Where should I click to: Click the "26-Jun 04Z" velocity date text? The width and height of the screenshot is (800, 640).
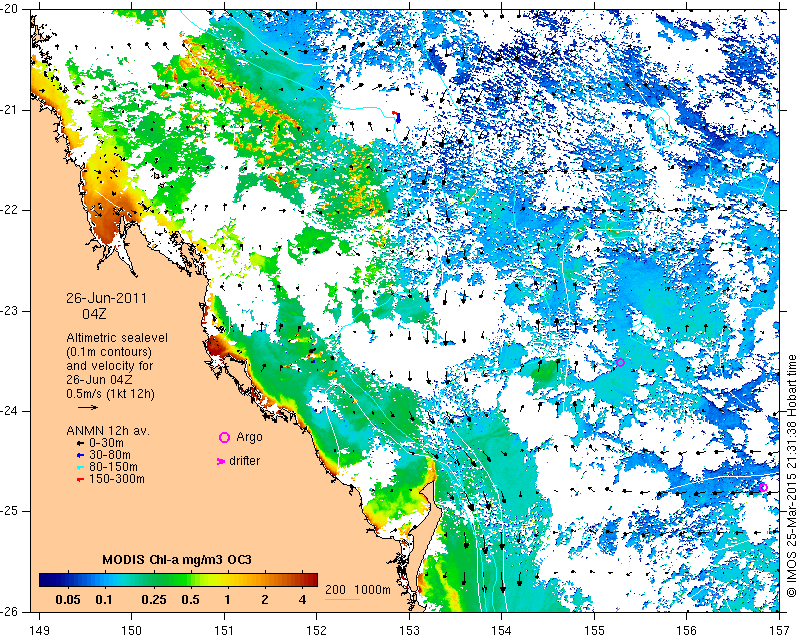click(101, 380)
